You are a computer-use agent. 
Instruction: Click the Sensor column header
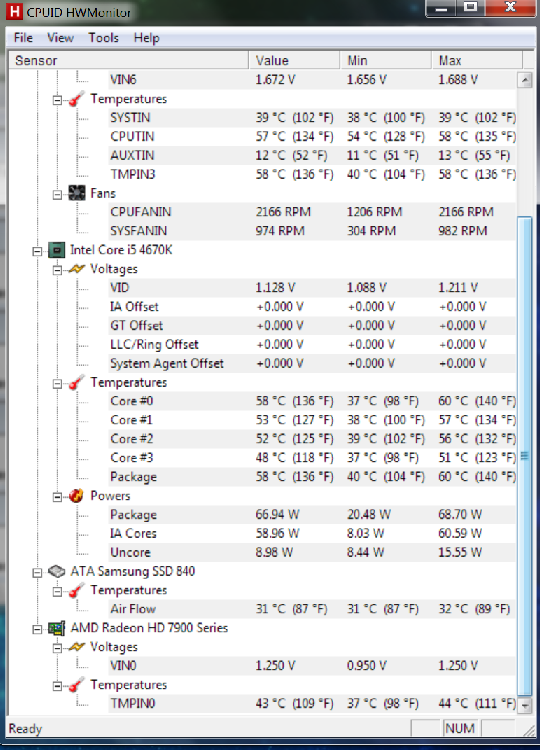pyautogui.click(x=129, y=61)
